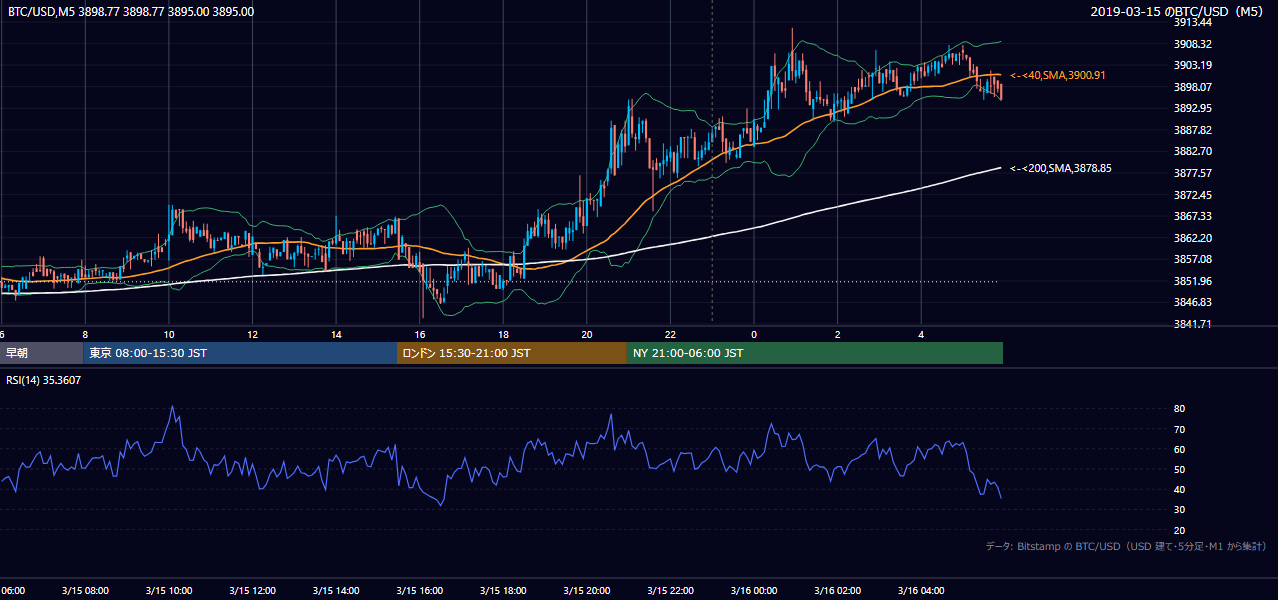This screenshot has width=1278, height=600.
Task: Click the 3/15 08:00 date label
Action: pos(85,590)
